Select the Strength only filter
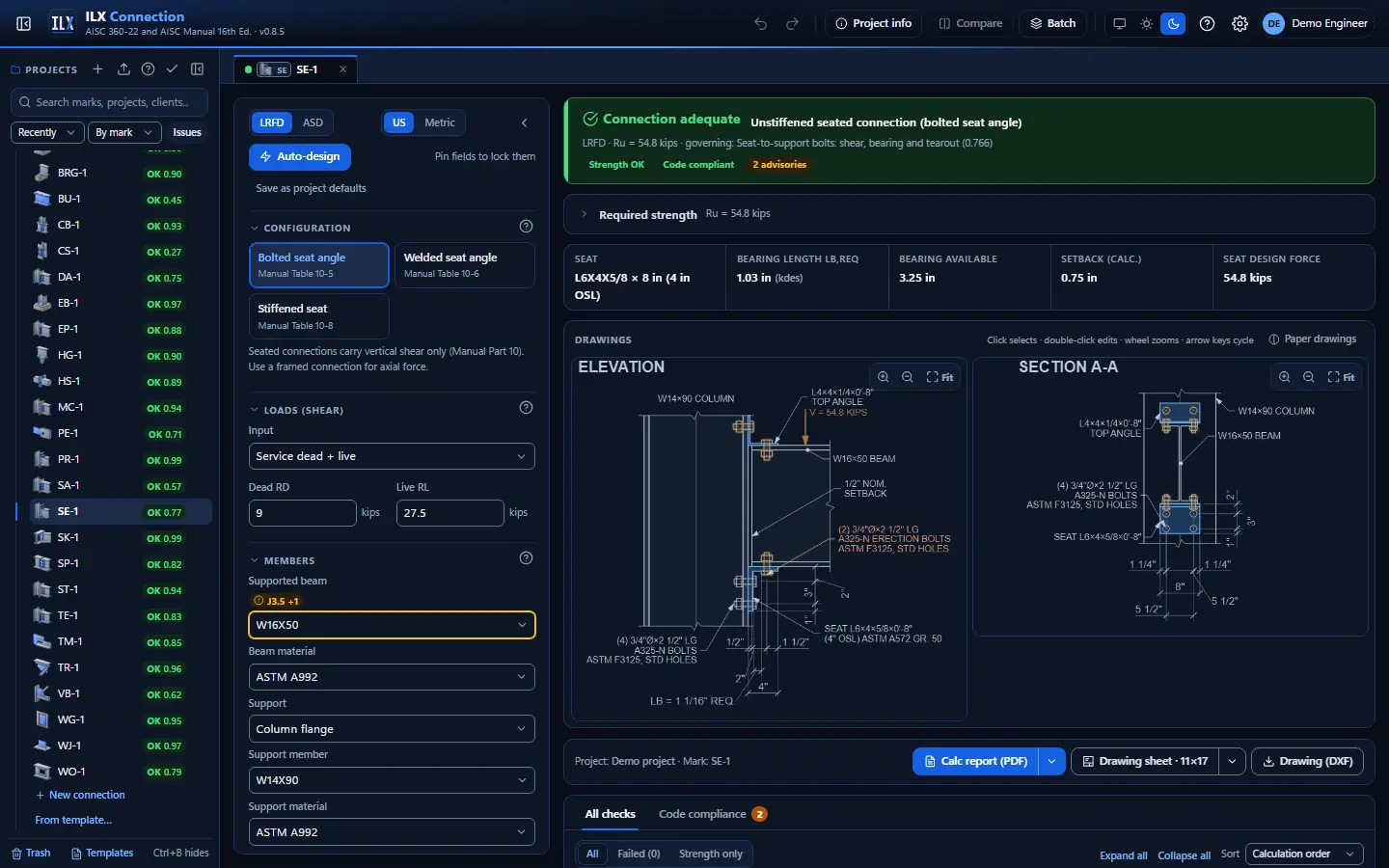 coord(711,854)
